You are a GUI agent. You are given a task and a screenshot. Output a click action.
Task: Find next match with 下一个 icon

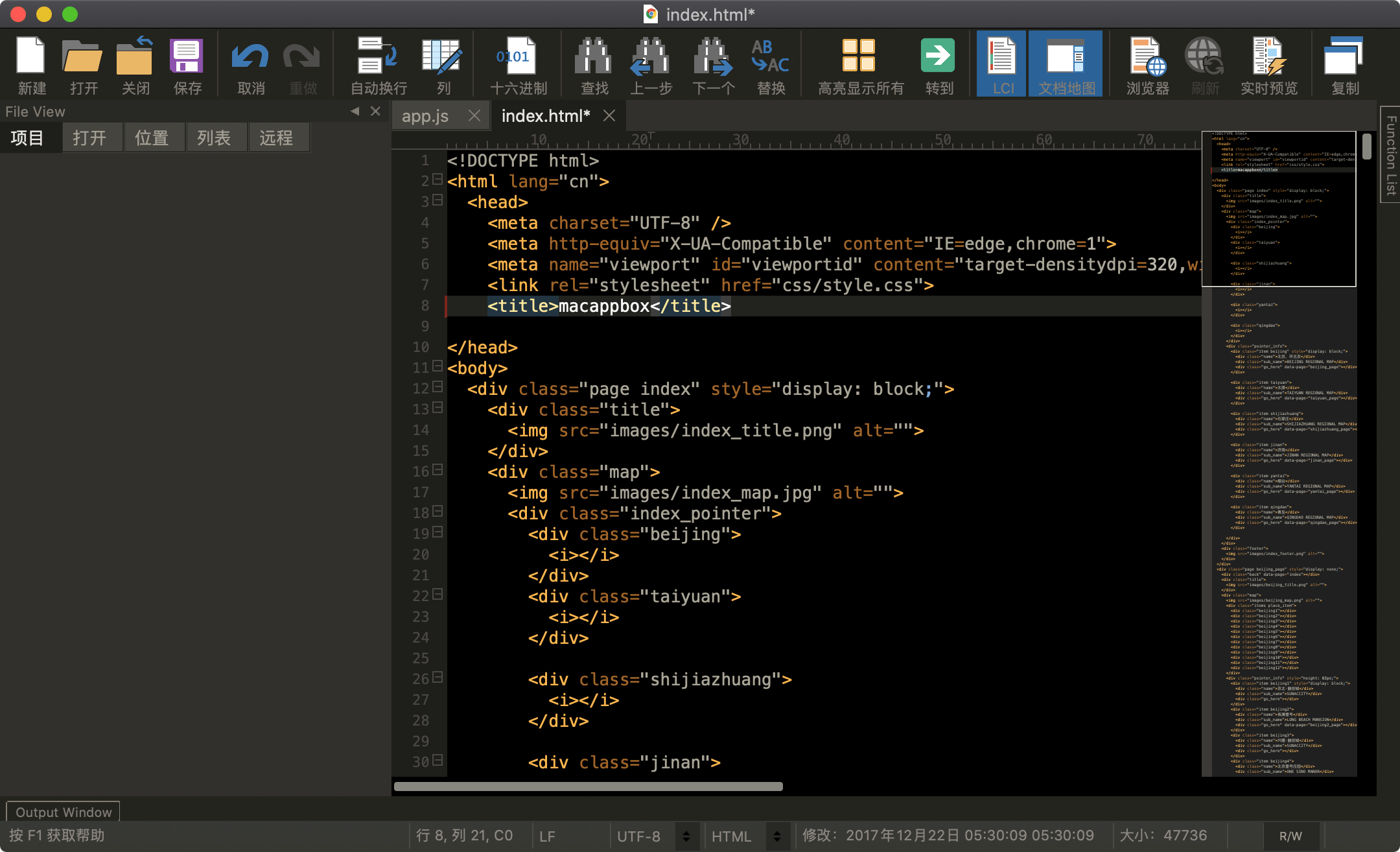(x=713, y=65)
